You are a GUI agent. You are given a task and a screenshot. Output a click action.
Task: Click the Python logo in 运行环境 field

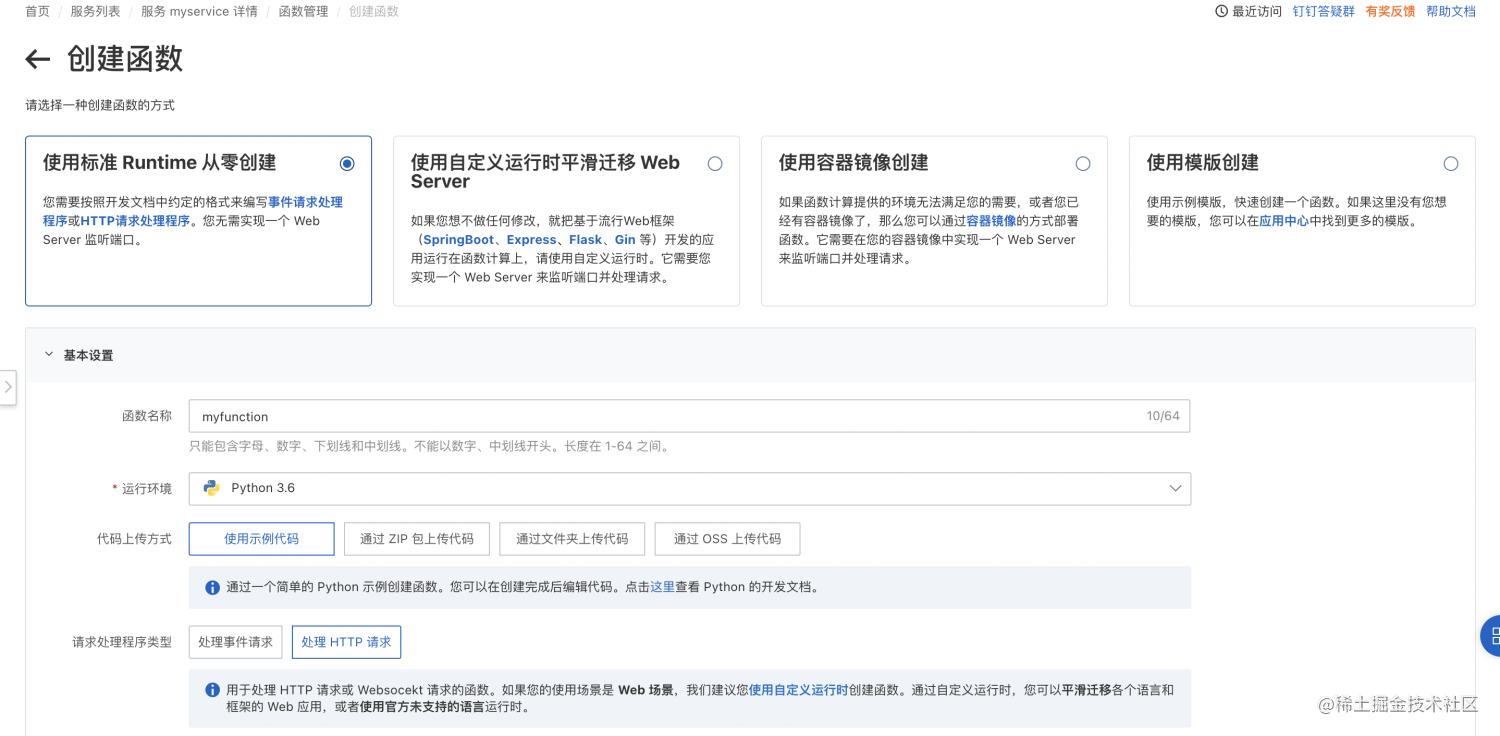[x=212, y=488]
